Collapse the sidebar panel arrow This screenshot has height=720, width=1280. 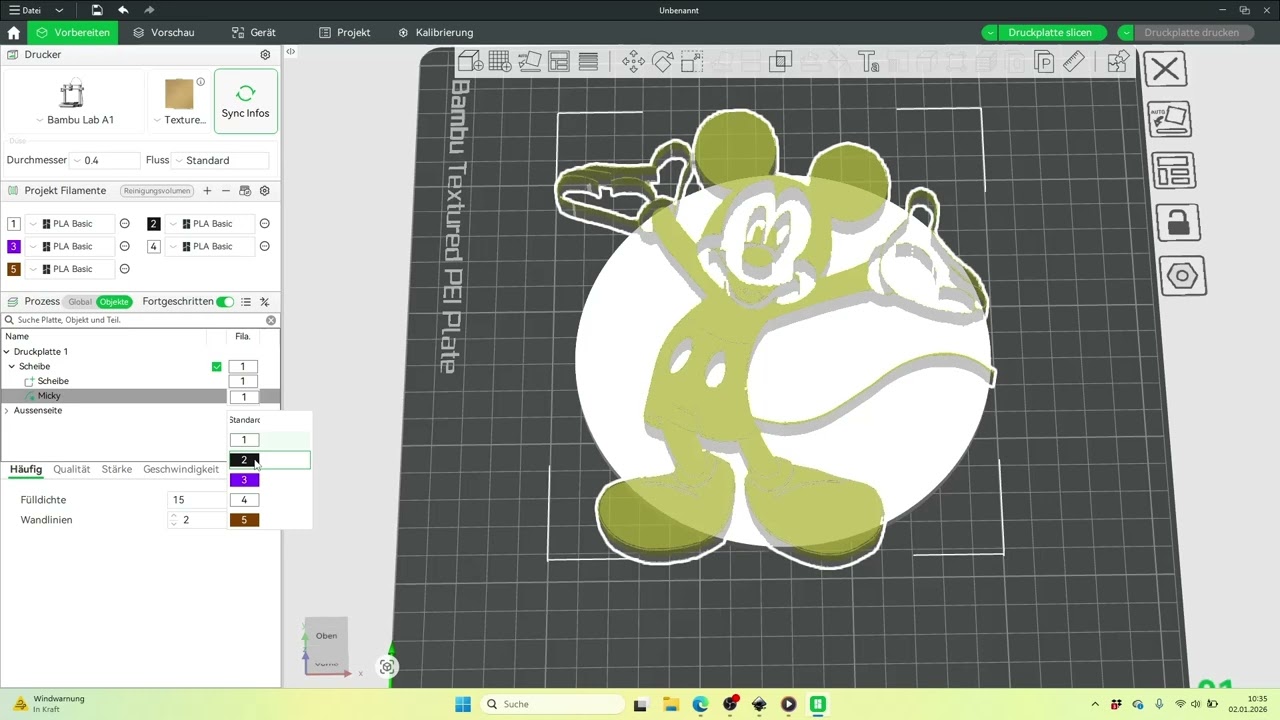(290, 52)
